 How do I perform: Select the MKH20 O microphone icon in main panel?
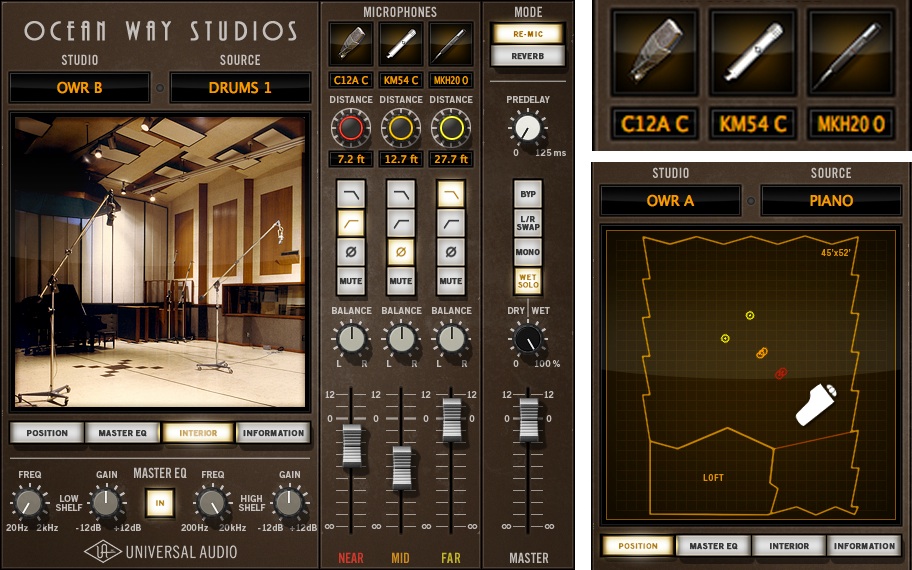coord(451,44)
